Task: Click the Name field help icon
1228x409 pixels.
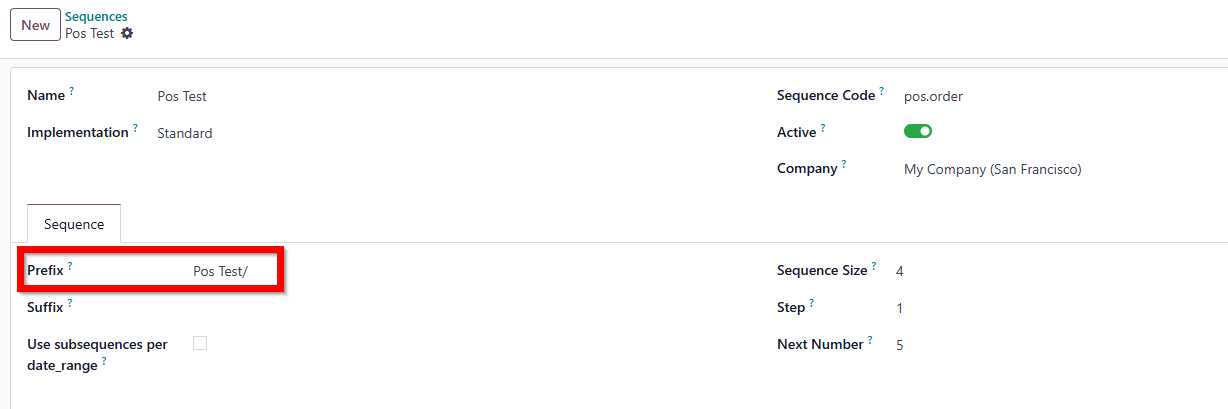Action: (x=71, y=91)
